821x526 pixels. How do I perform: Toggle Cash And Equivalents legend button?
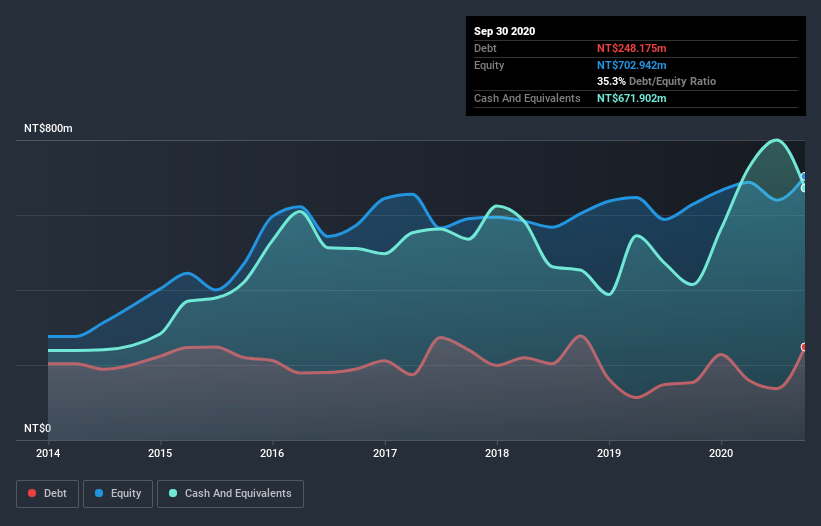[x=230, y=494]
